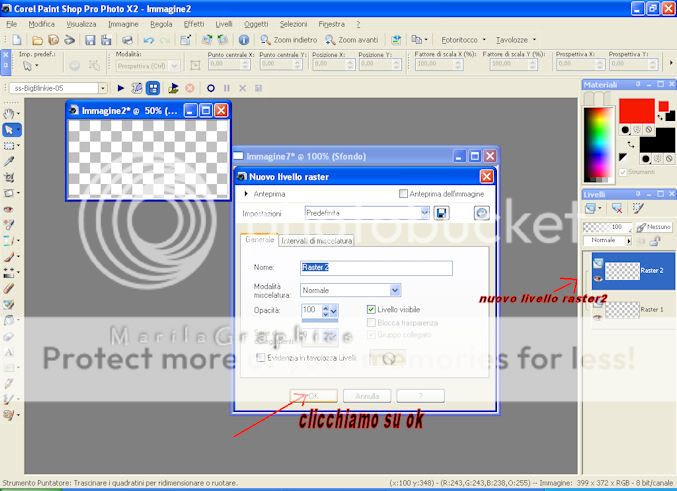Screen dimensions: 677x491
Task: Click the new layer icon in Livelli panel
Action: (x=590, y=209)
